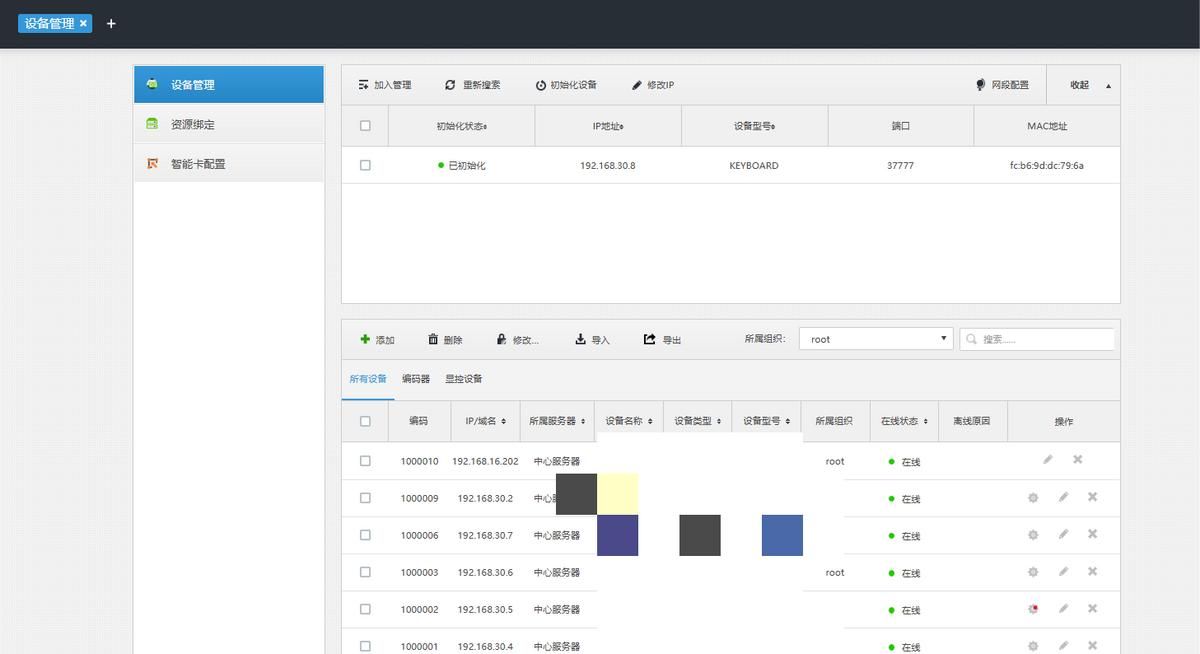Sort upper table by 设备型号 column

point(755,126)
